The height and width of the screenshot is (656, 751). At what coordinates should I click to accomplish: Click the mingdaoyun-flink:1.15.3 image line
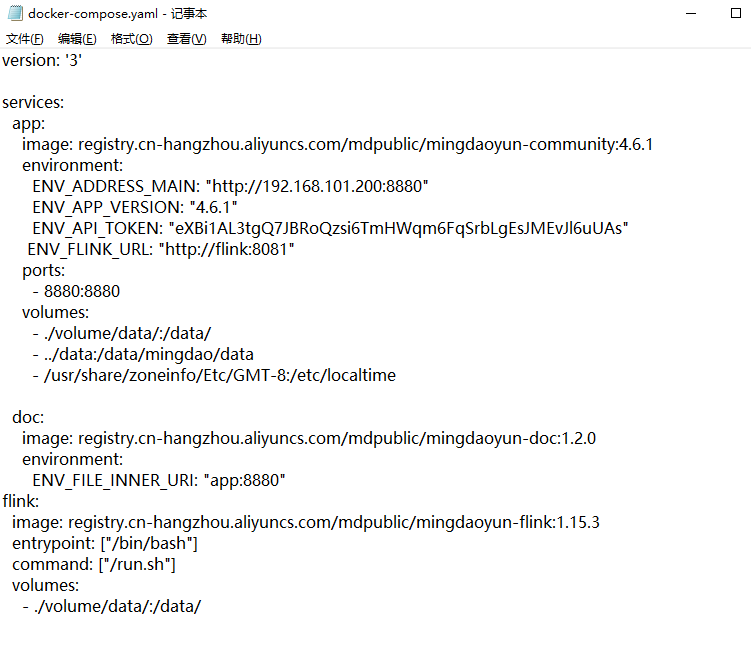coord(306,522)
